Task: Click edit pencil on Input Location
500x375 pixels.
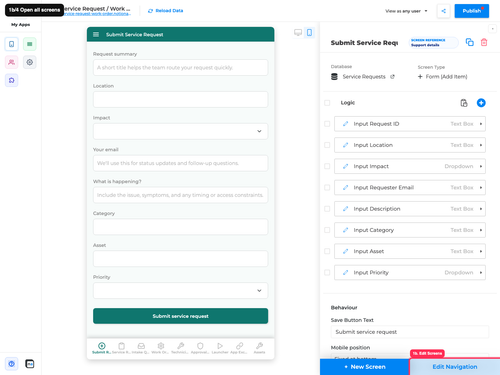Action: 346,145
